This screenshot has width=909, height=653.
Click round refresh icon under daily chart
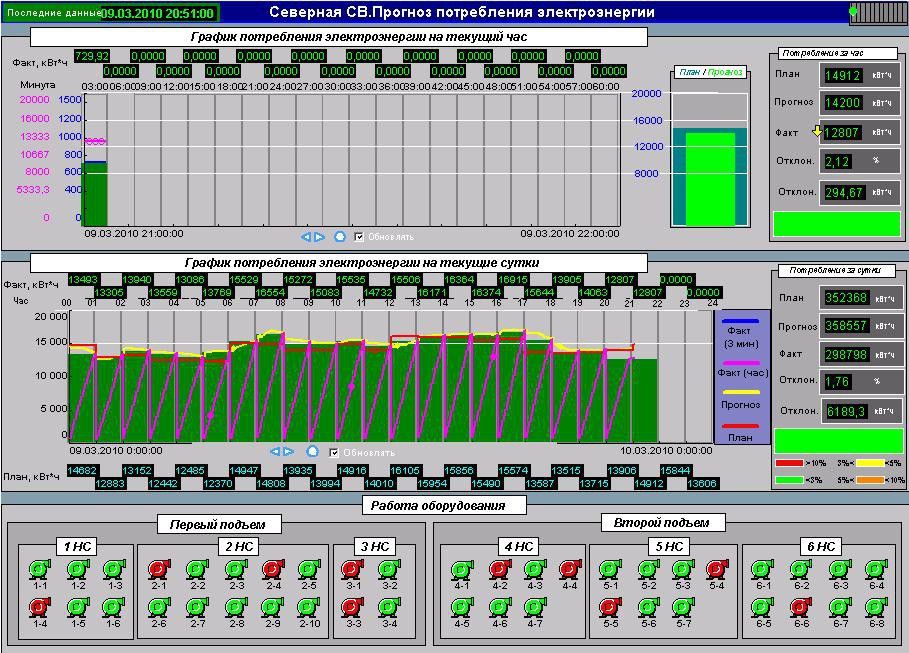click(x=312, y=452)
